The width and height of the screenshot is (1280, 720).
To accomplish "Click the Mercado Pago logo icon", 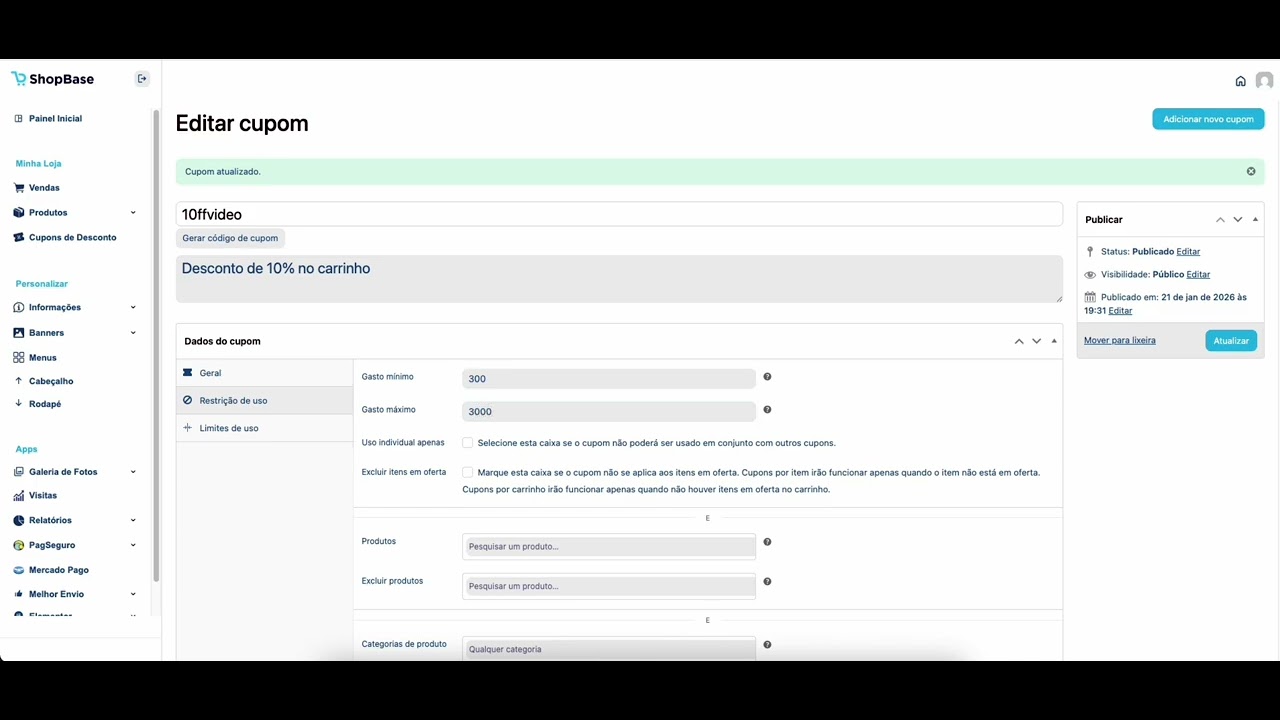I will point(19,570).
